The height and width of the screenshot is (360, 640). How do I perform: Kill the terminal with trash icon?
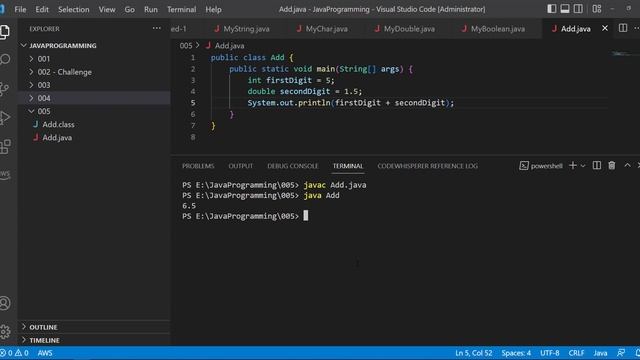point(611,165)
